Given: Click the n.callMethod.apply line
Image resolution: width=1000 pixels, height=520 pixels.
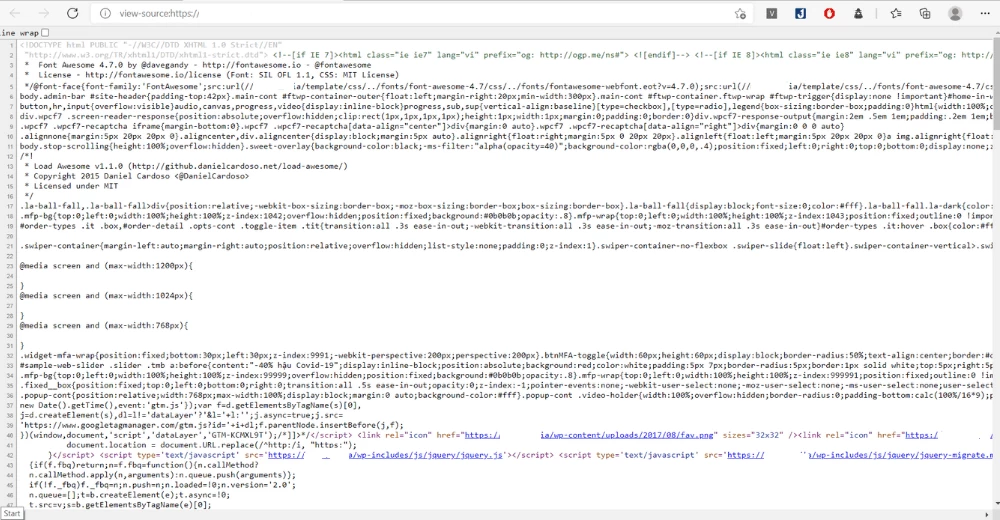Looking at the screenshot, I should [x=163, y=475].
